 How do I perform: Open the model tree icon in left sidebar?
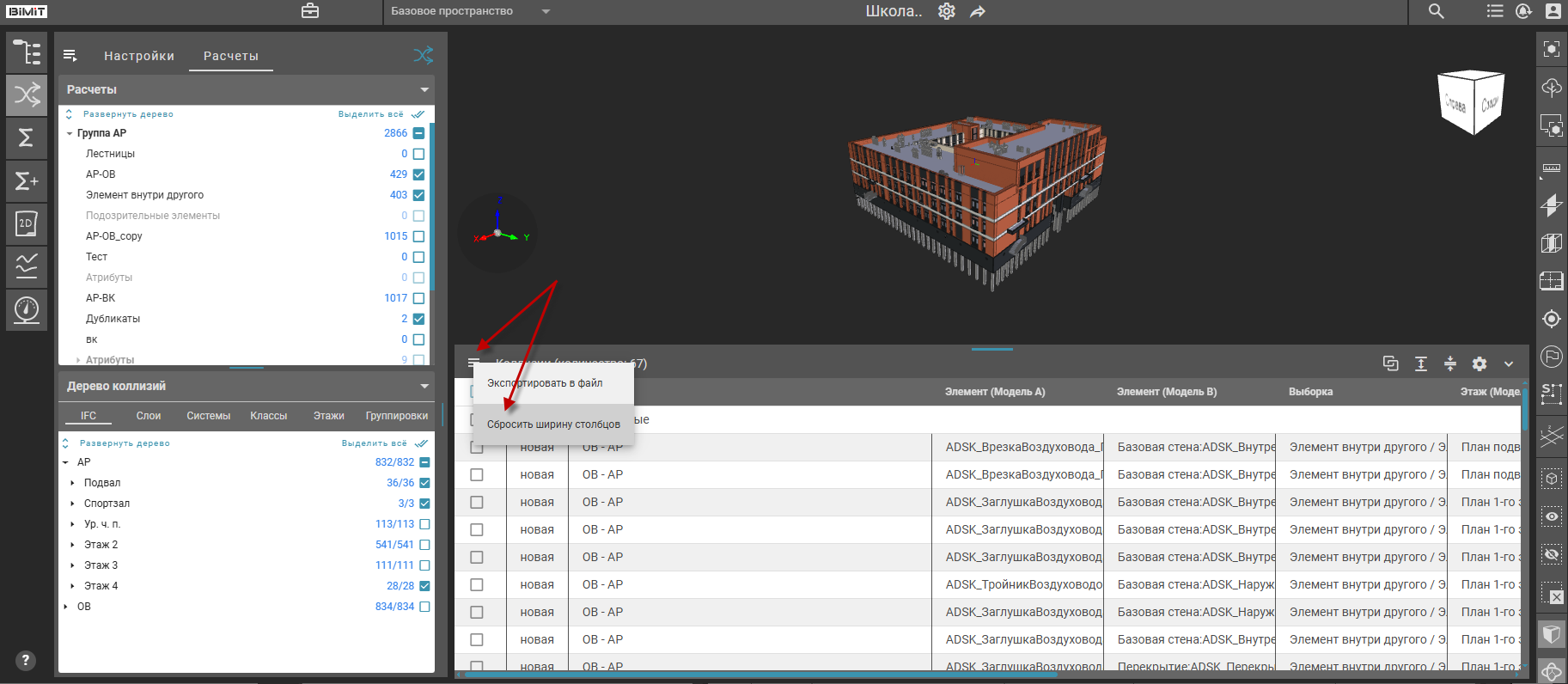(27, 52)
